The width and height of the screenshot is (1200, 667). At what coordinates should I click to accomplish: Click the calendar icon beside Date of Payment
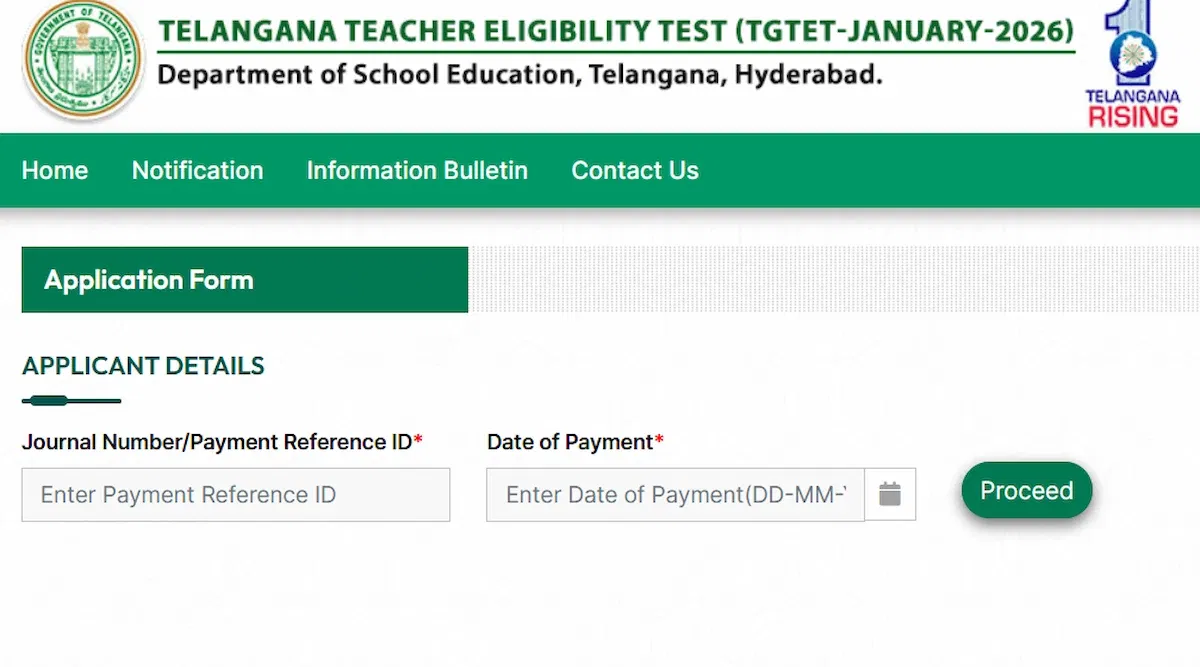(890, 494)
